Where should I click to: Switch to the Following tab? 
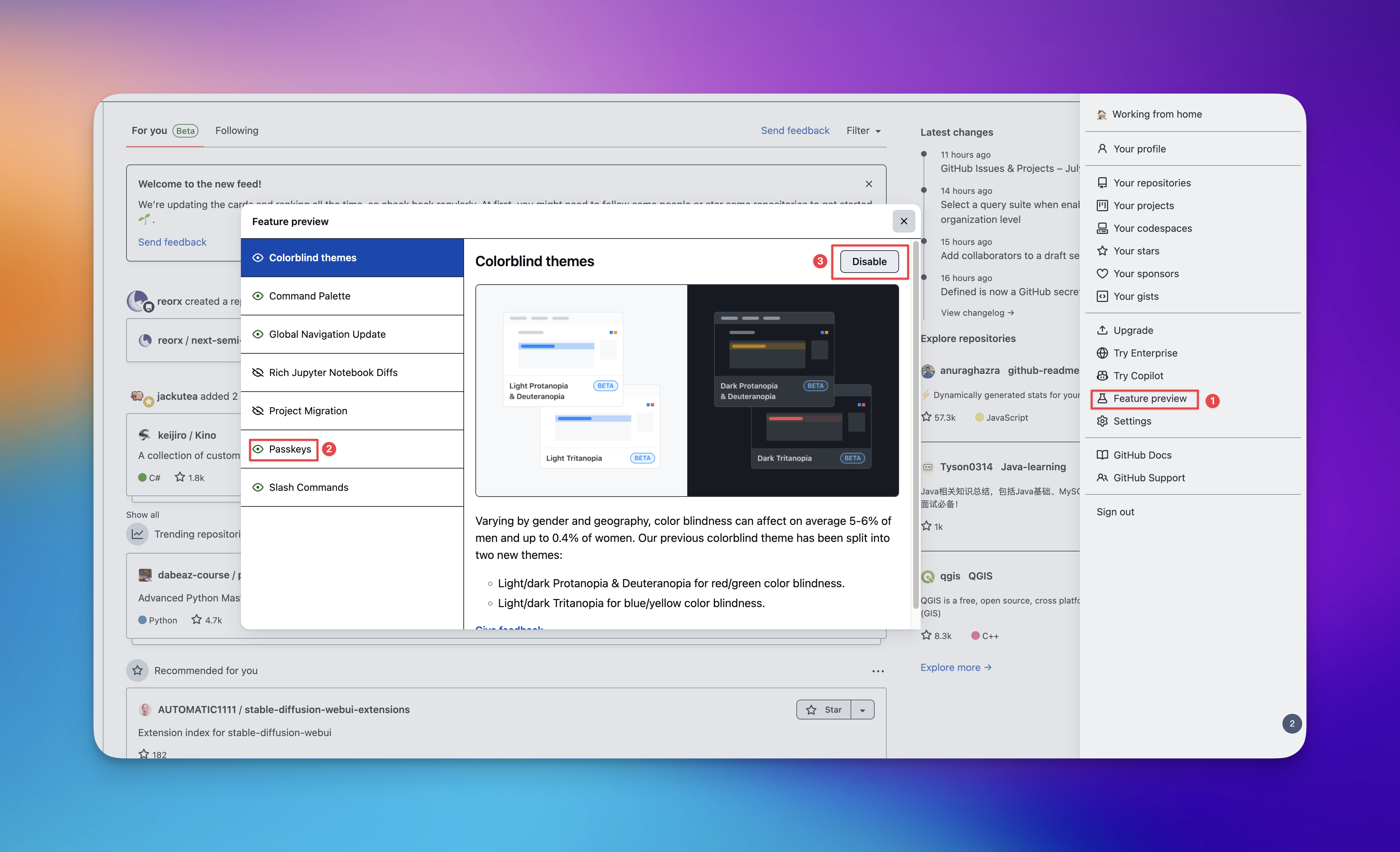236,131
